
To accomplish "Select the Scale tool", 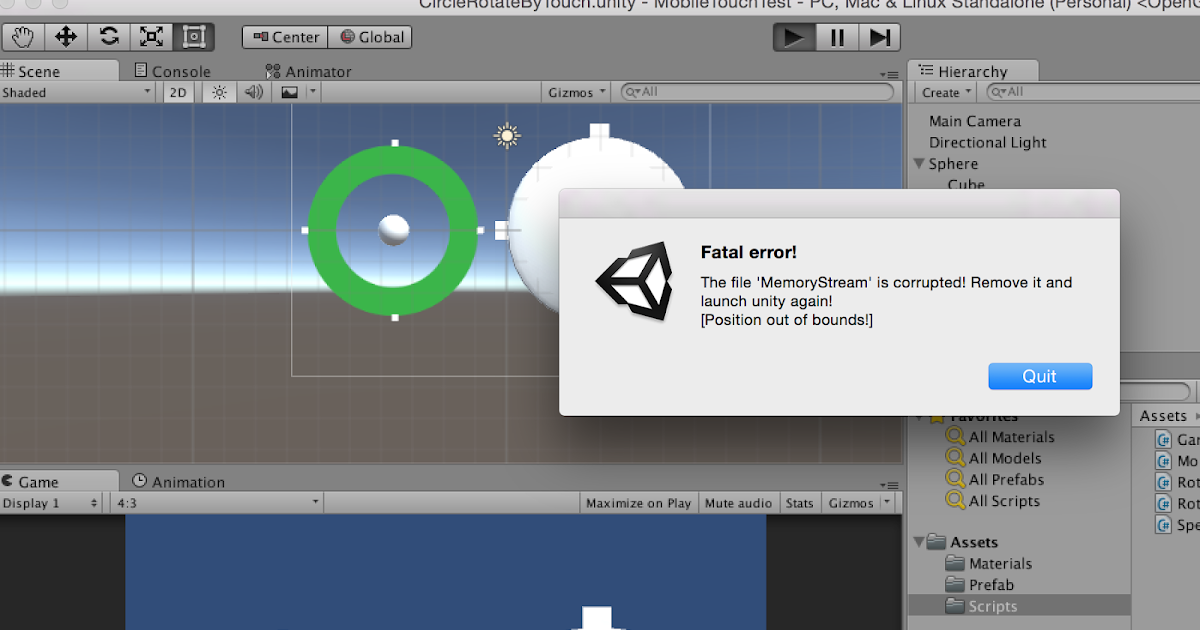I will 150,36.
